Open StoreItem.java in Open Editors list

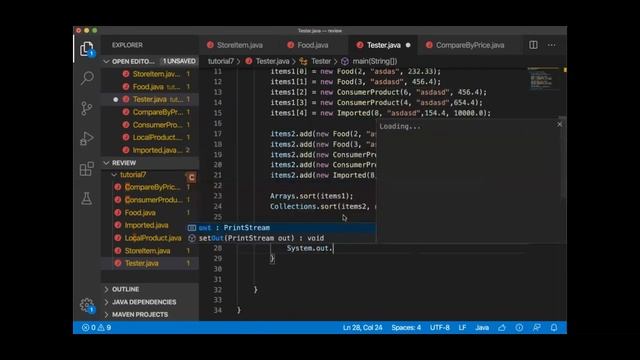click(x=150, y=74)
